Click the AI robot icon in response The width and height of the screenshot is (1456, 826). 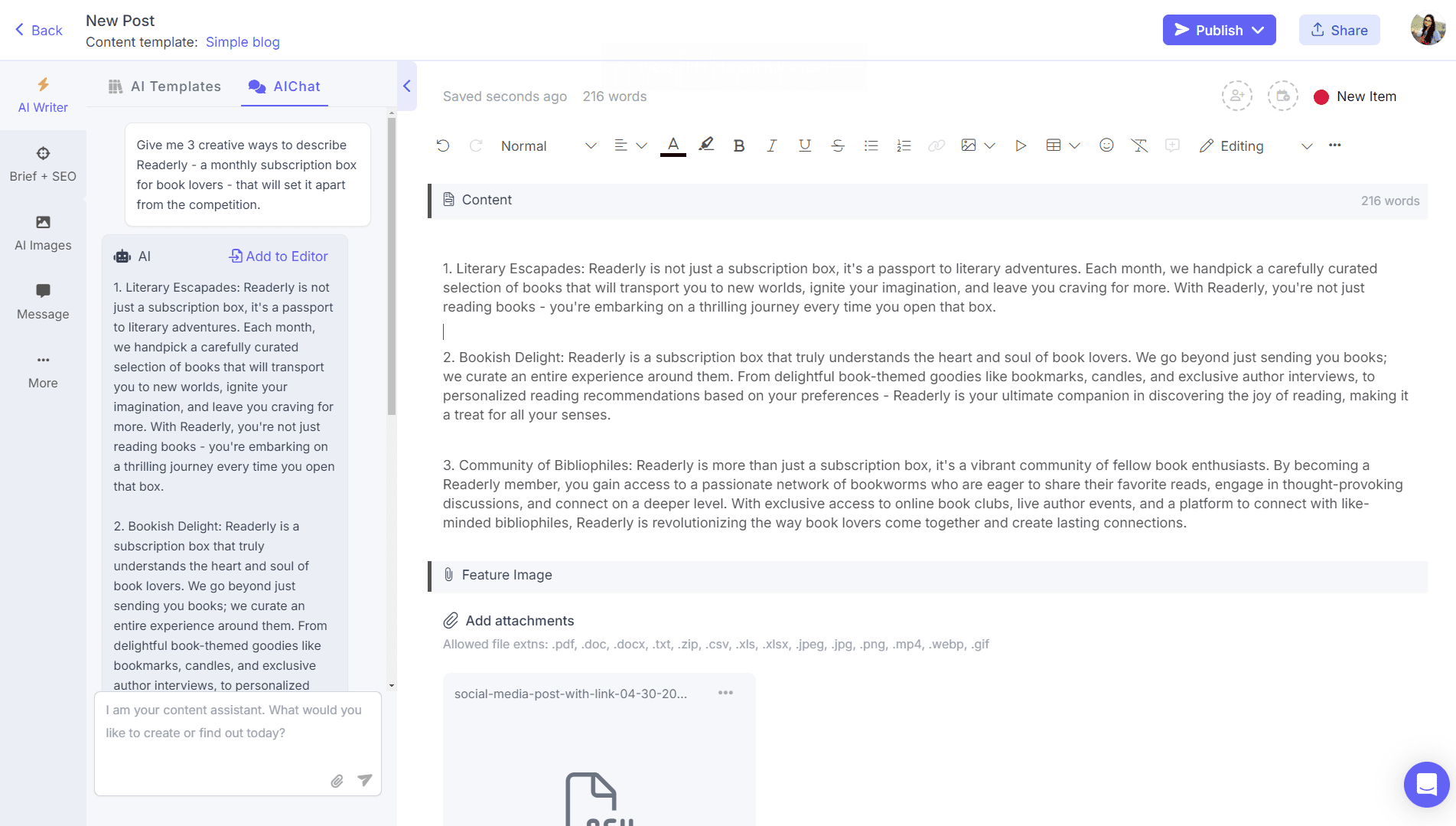click(x=122, y=256)
